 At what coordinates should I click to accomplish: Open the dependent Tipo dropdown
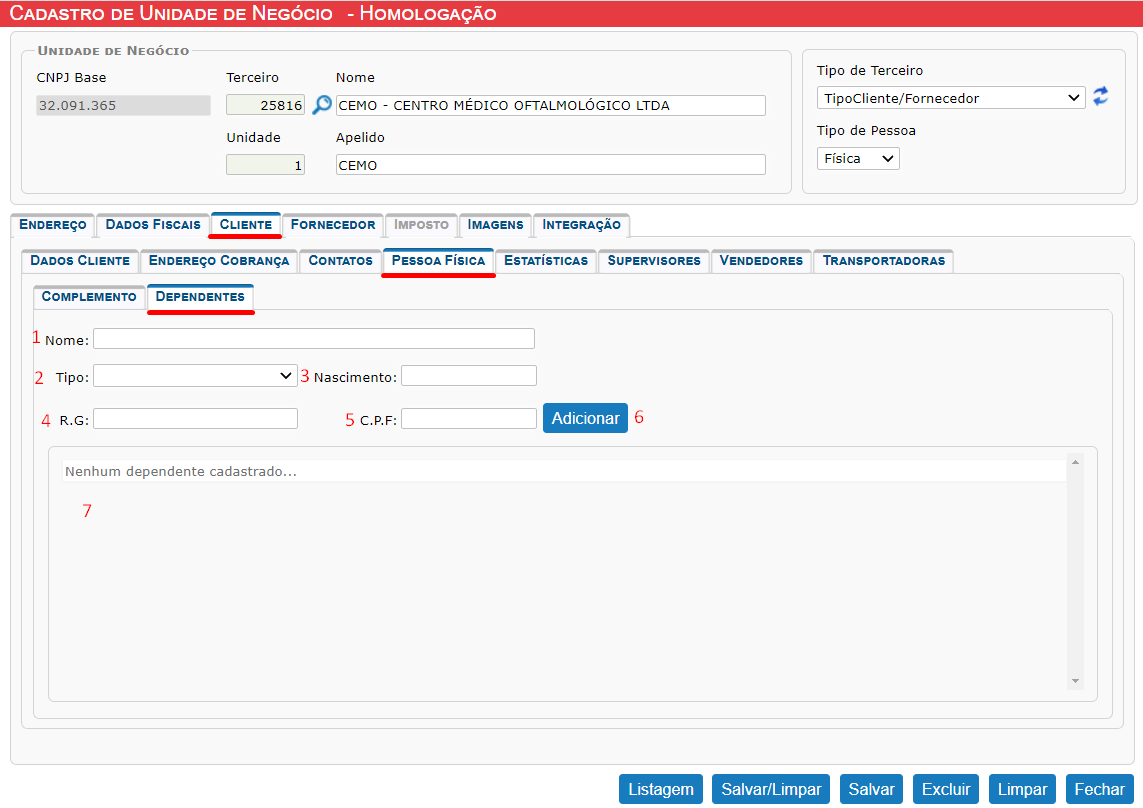195,376
